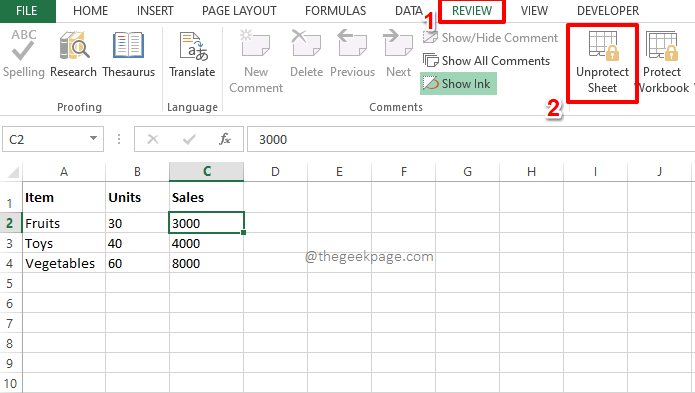Screen dimensions: 695x393
Task: Go to the Previous comment
Action: tap(352, 54)
